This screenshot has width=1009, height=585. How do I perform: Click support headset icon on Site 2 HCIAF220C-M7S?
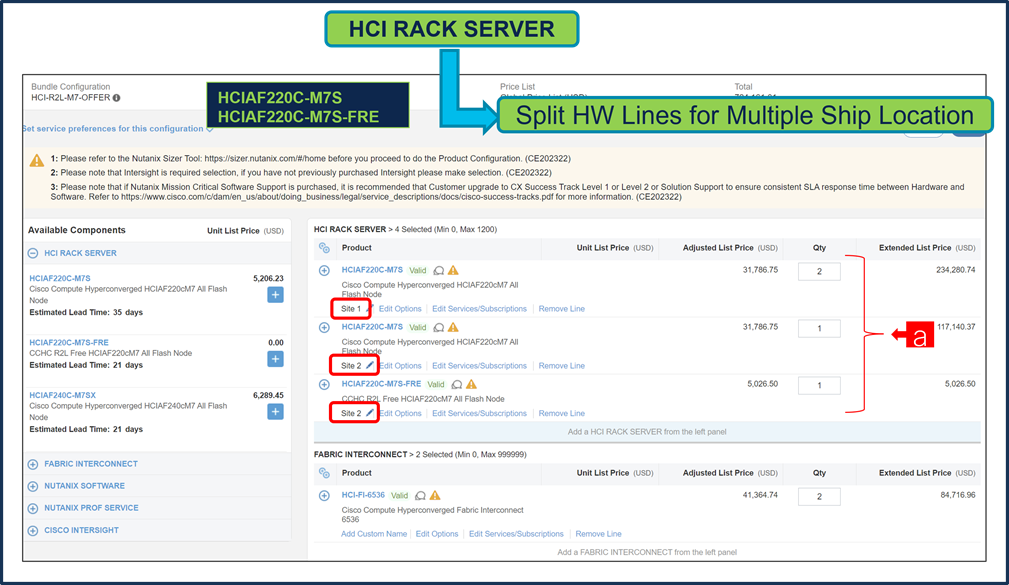tap(439, 328)
